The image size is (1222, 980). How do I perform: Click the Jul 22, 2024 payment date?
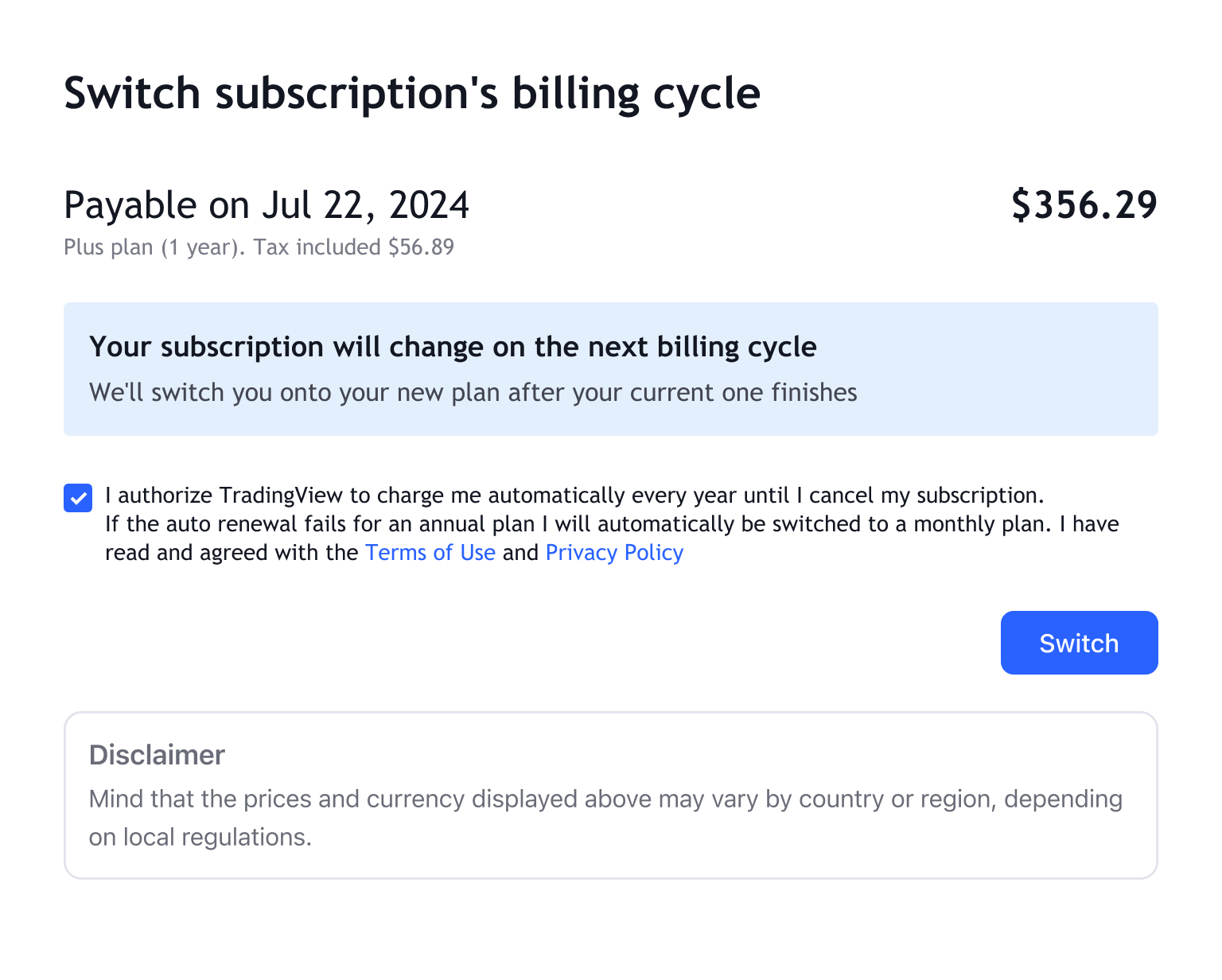[x=365, y=205]
